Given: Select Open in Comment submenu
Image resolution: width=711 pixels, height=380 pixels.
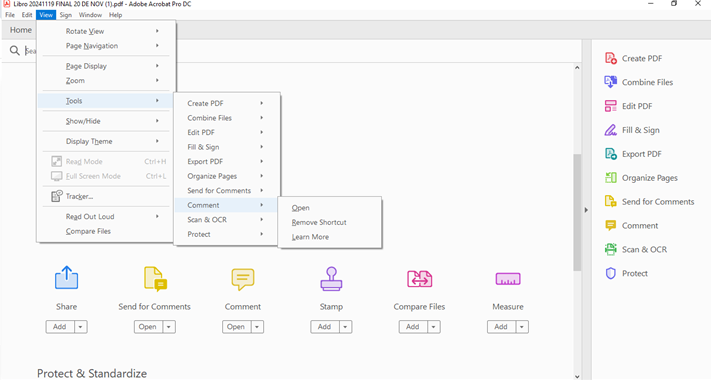Looking at the screenshot, I should pyautogui.click(x=330, y=208).
